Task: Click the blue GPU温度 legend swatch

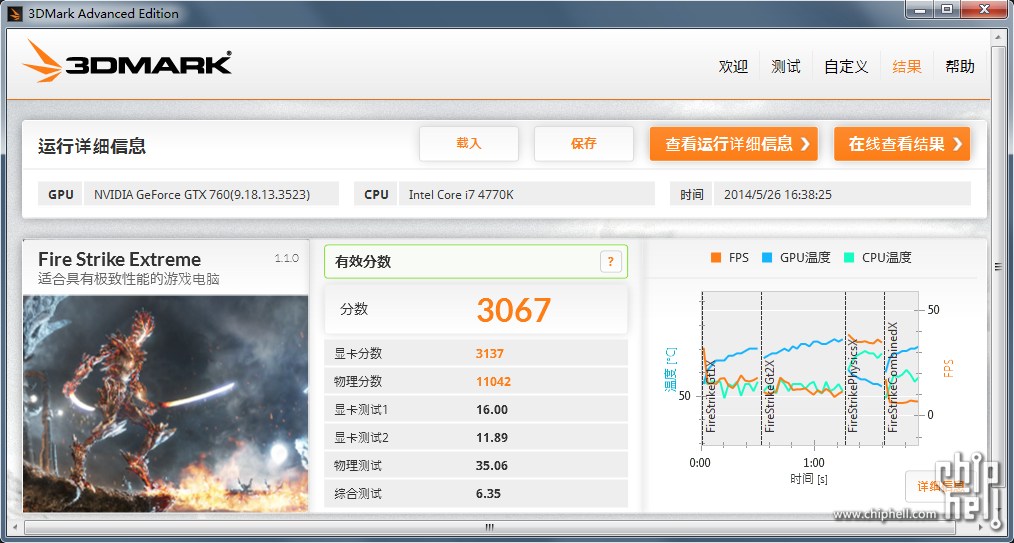Action: [x=767, y=257]
